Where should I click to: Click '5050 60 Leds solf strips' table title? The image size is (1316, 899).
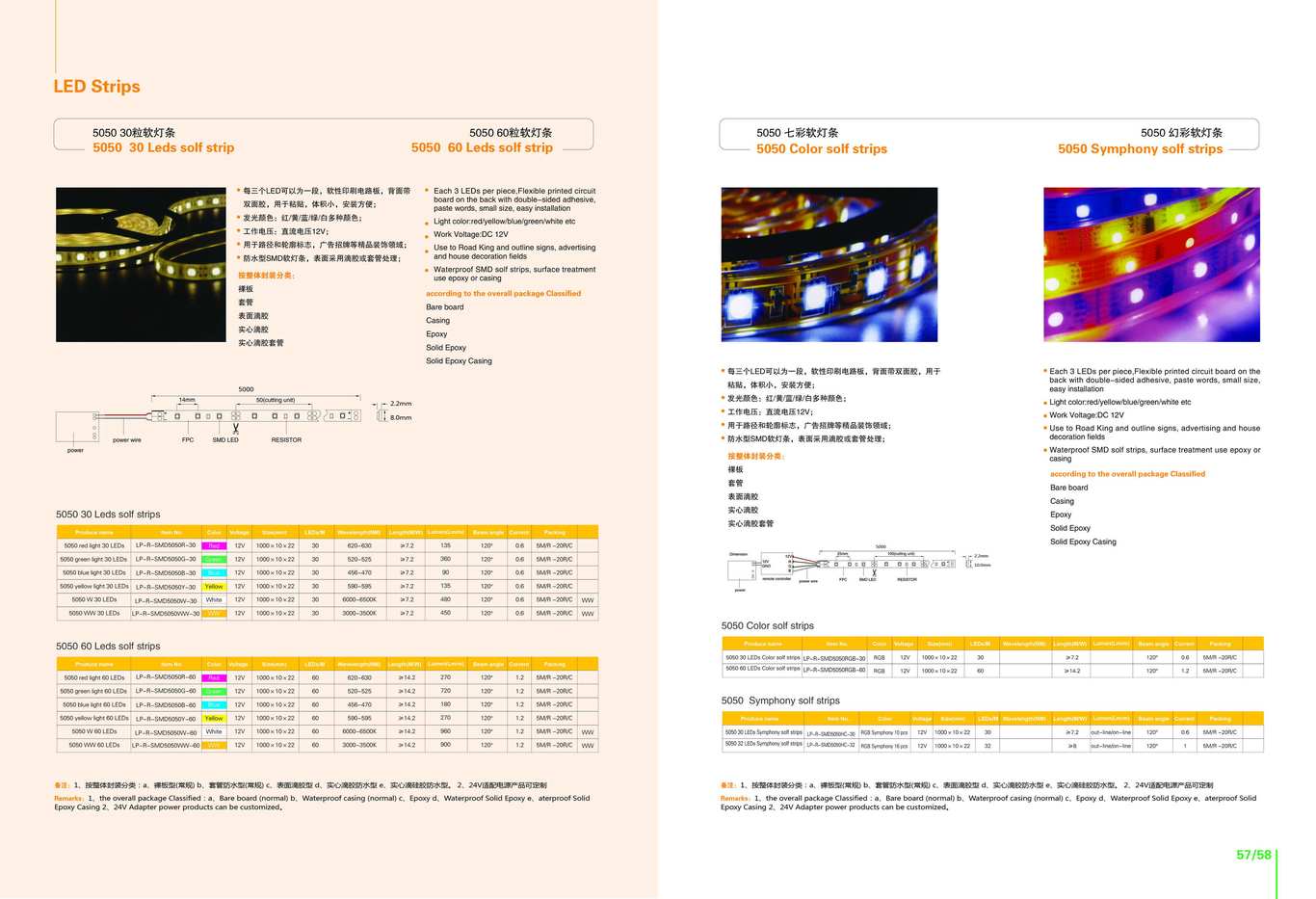[108, 647]
